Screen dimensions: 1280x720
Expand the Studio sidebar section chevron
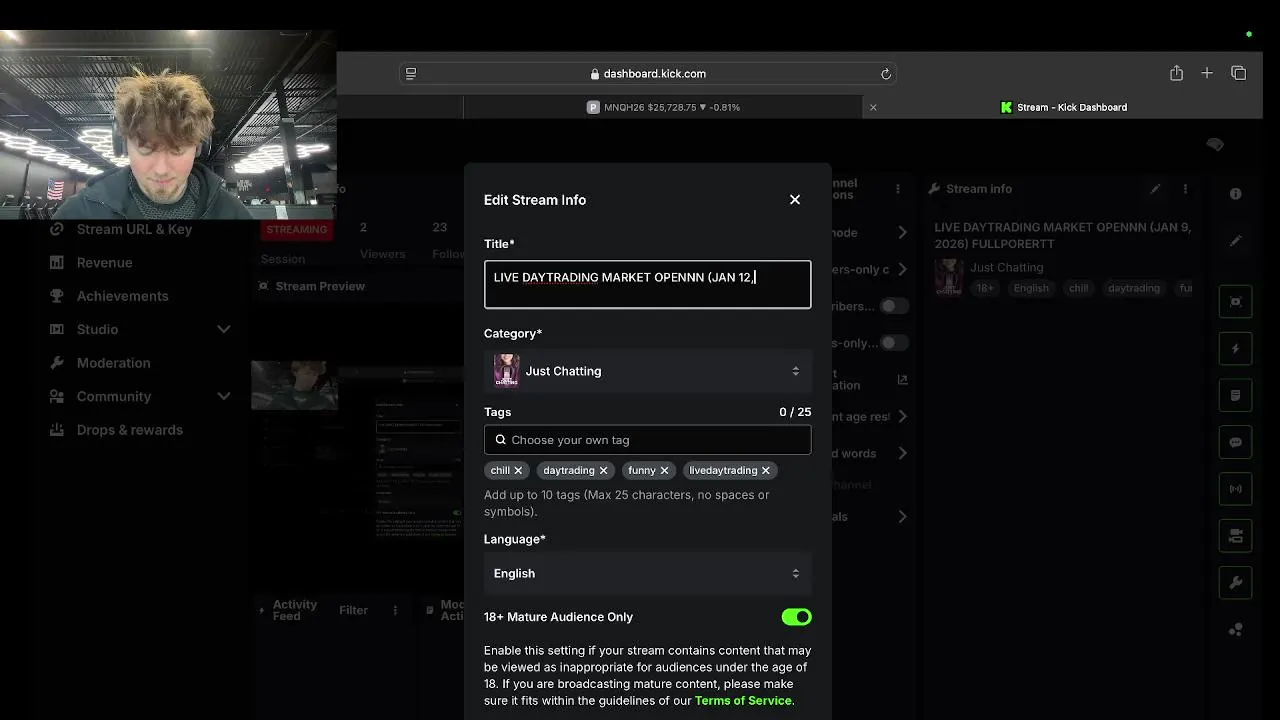click(x=224, y=329)
